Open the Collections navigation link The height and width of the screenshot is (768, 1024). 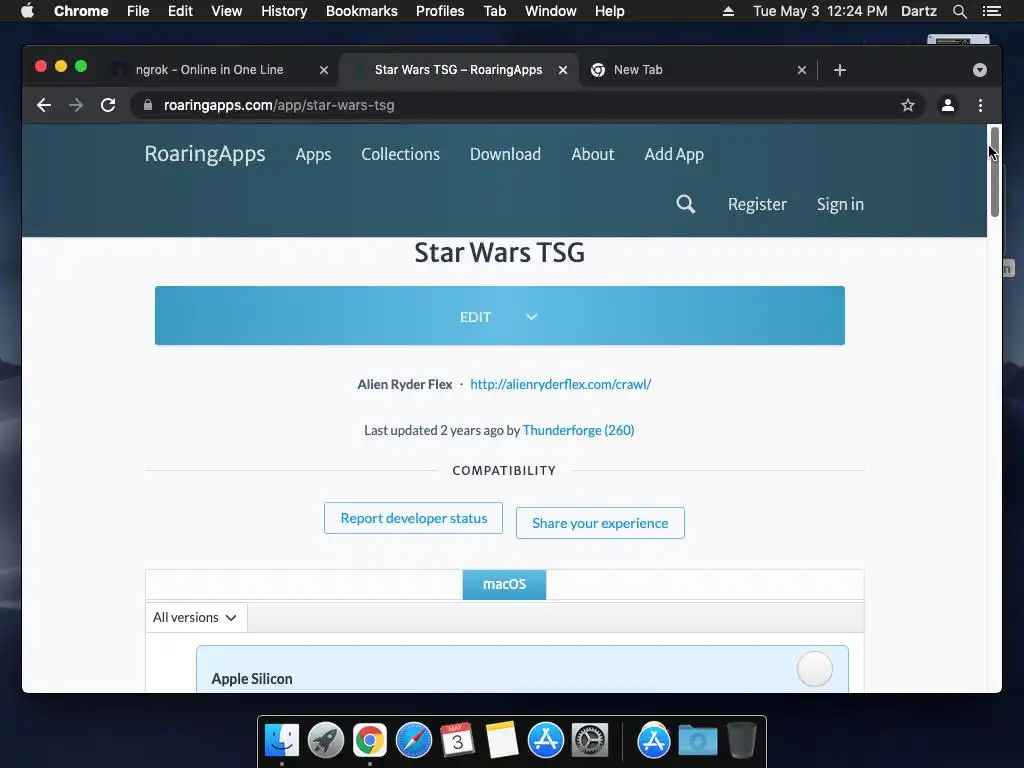pyautogui.click(x=400, y=154)
